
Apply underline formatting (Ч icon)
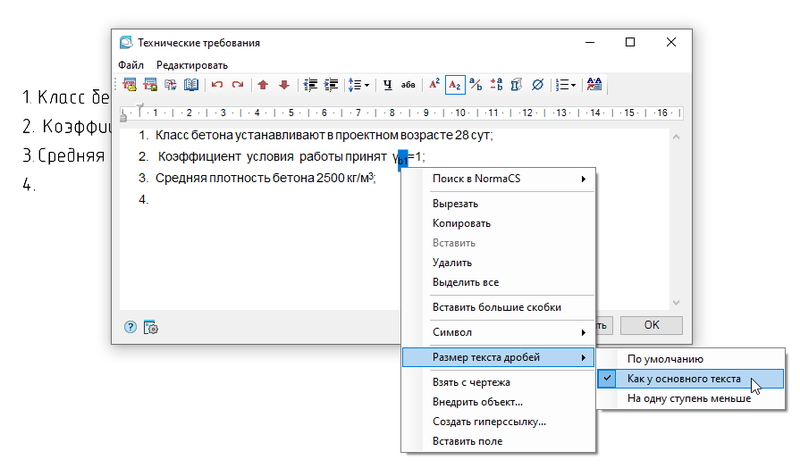pos(388,85)
